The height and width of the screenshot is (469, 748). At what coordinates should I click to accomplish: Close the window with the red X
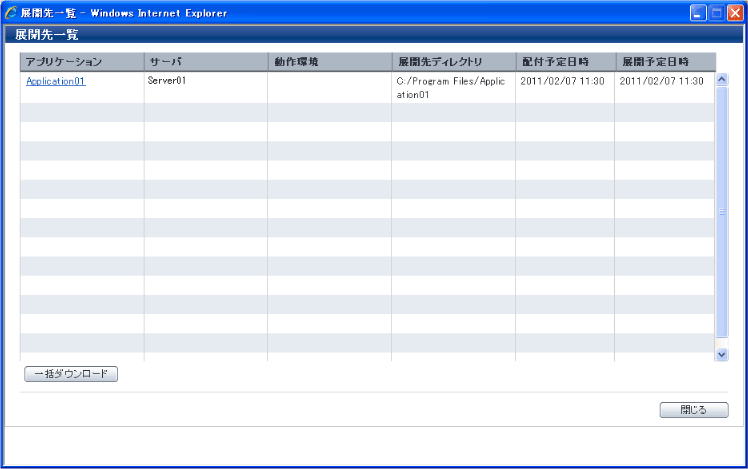click(x=734, y=13)
